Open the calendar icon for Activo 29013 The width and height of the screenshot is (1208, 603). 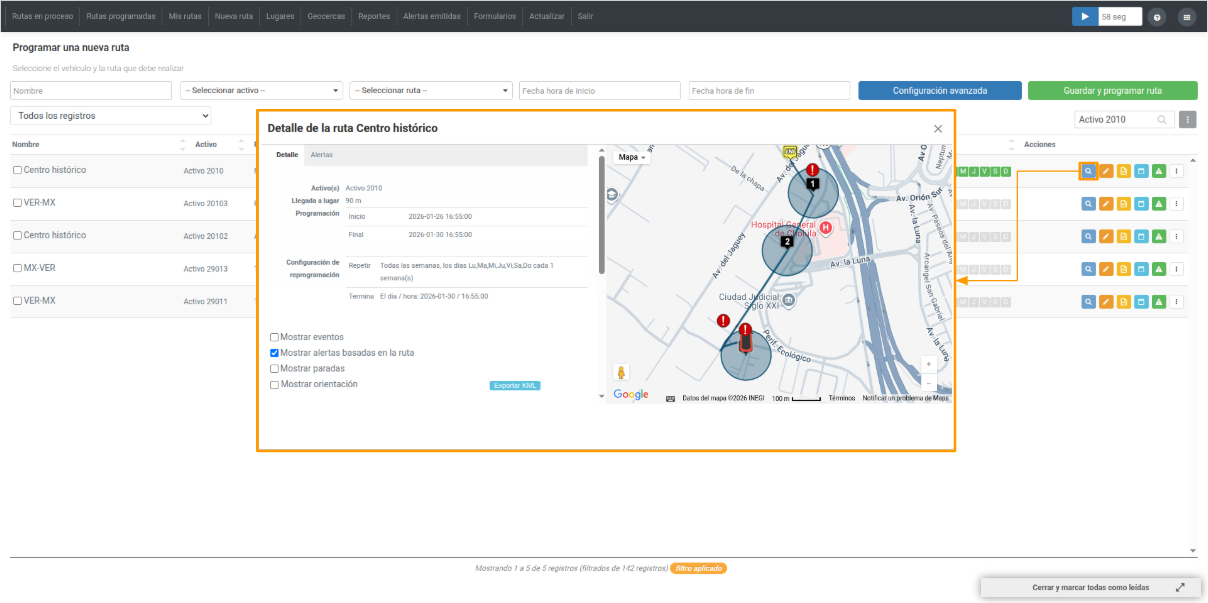1141,269
